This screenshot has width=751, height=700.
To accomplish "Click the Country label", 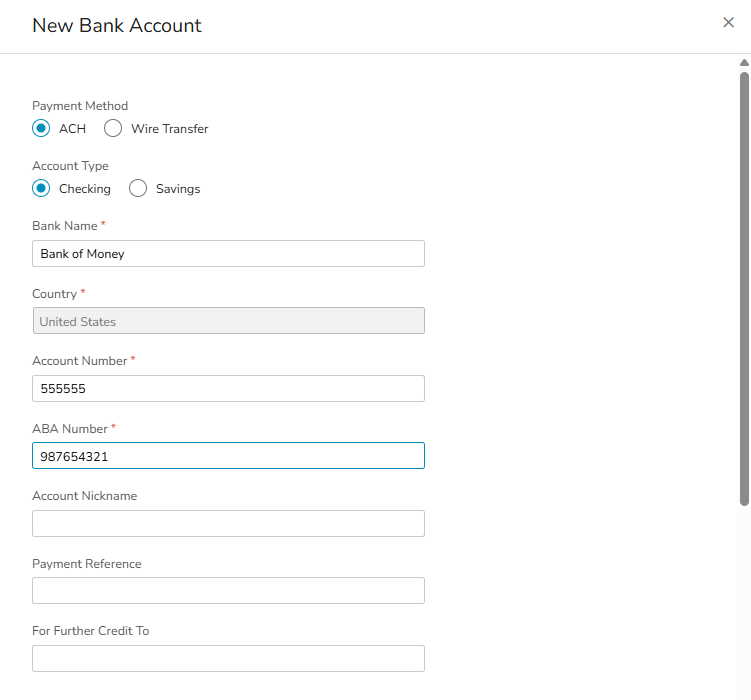I will tap(55, 294).
